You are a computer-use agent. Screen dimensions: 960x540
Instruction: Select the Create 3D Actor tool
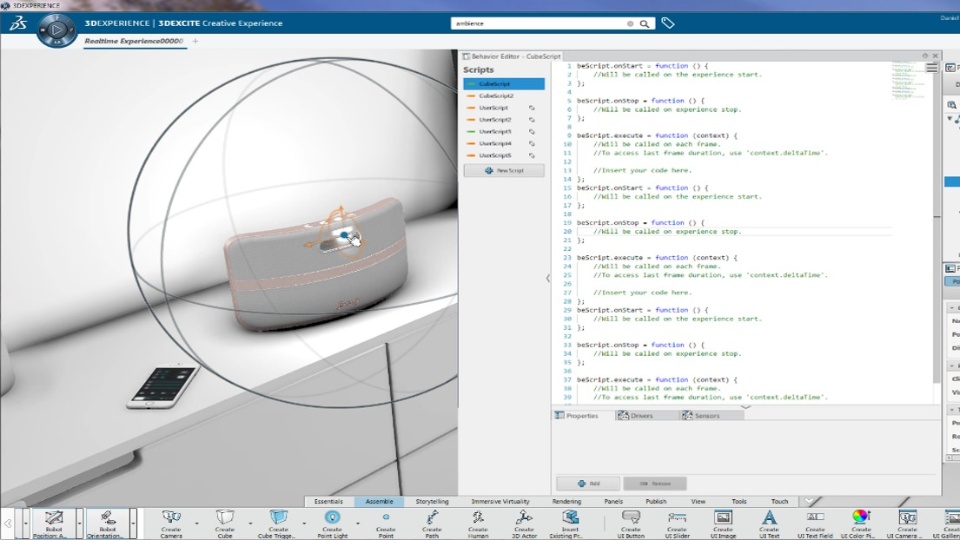click(524, 518)
